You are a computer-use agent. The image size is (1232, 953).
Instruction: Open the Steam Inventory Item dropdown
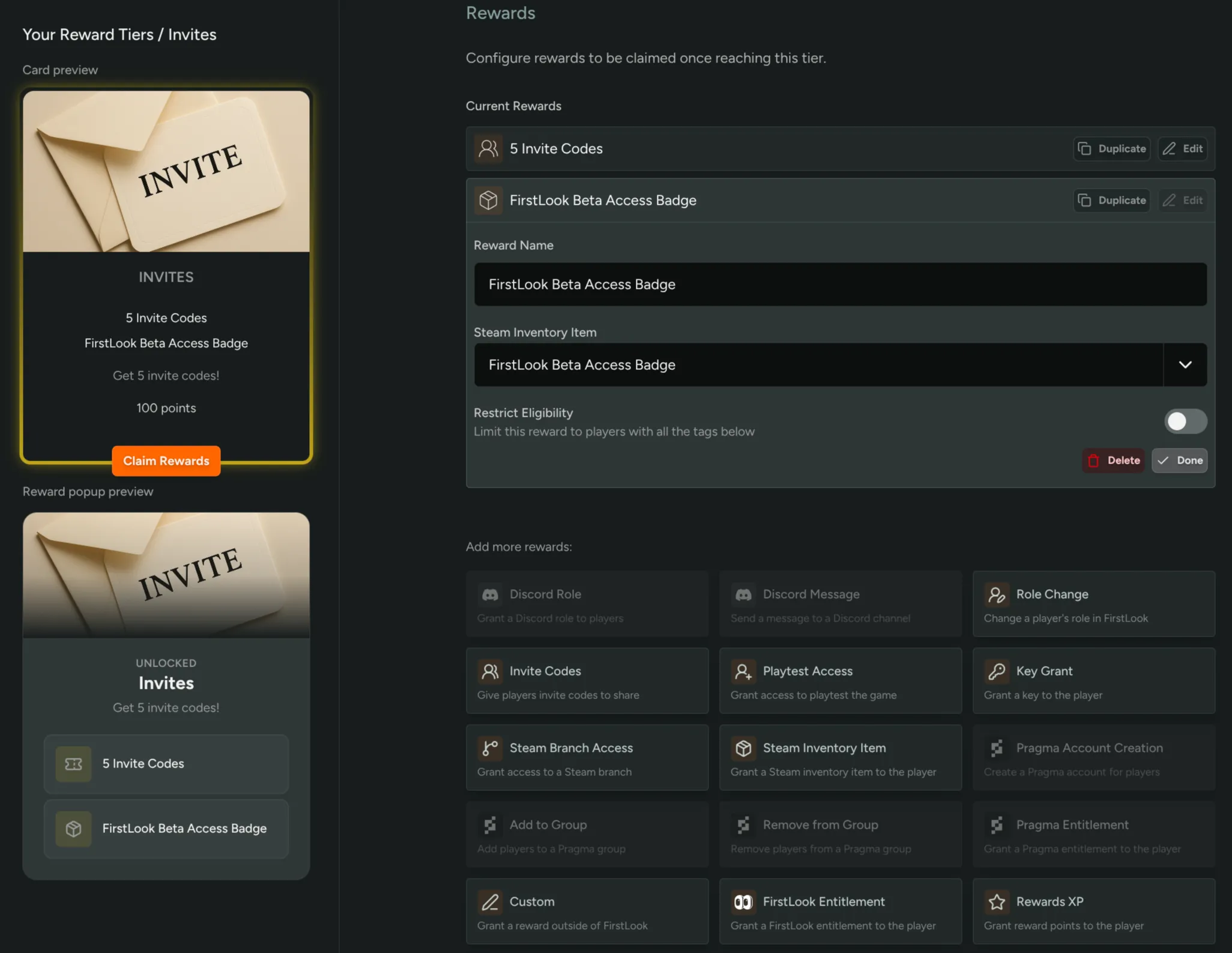pyautogui.click(x=840, y=365)
